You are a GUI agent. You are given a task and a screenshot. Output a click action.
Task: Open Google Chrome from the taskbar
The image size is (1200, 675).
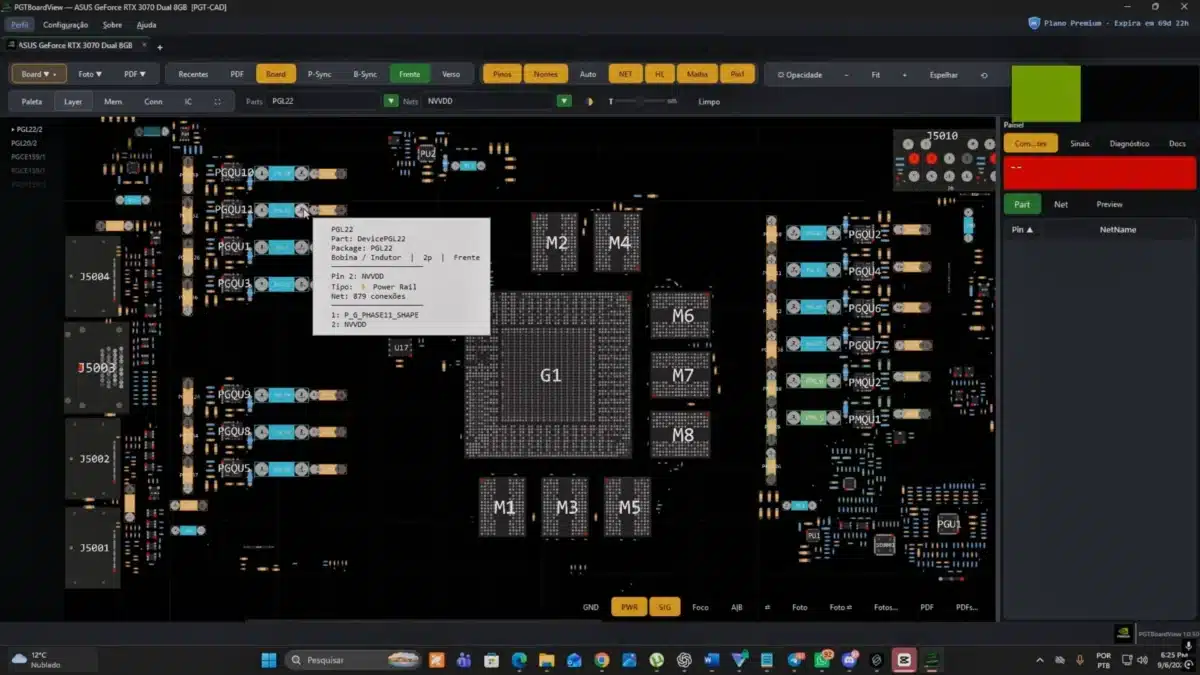[601, 659]
